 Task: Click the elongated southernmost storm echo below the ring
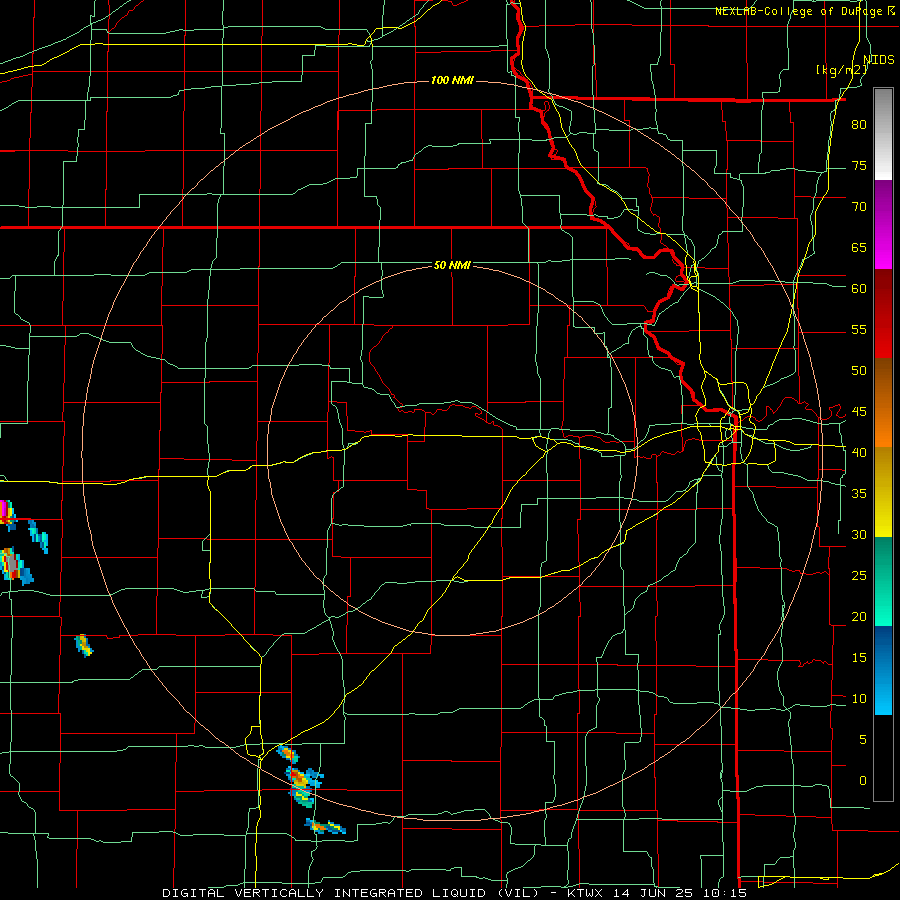click(325, 827)
